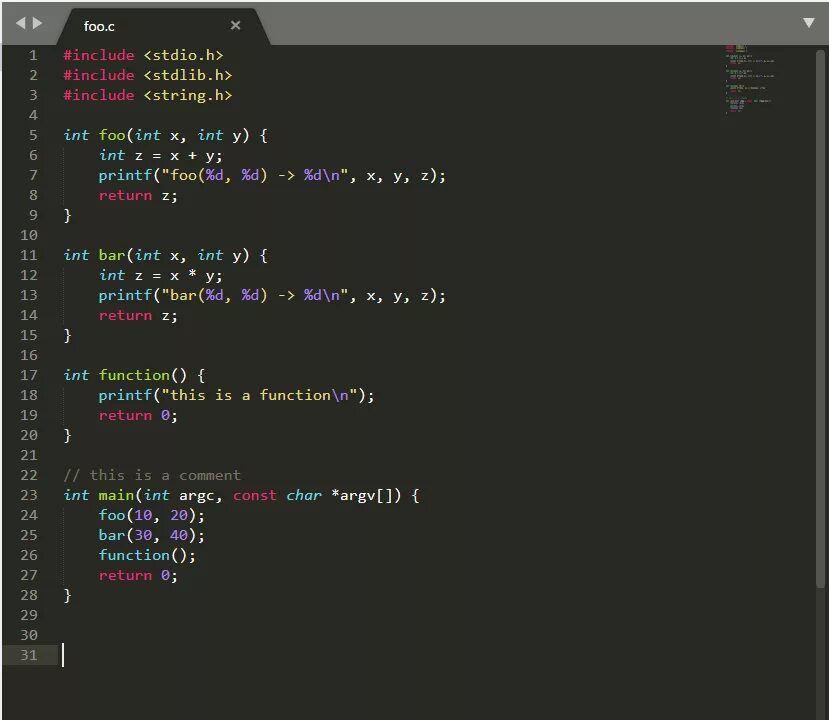Click closing brace on line 20
Screen dimensions: 829x720
click(67, 436)
